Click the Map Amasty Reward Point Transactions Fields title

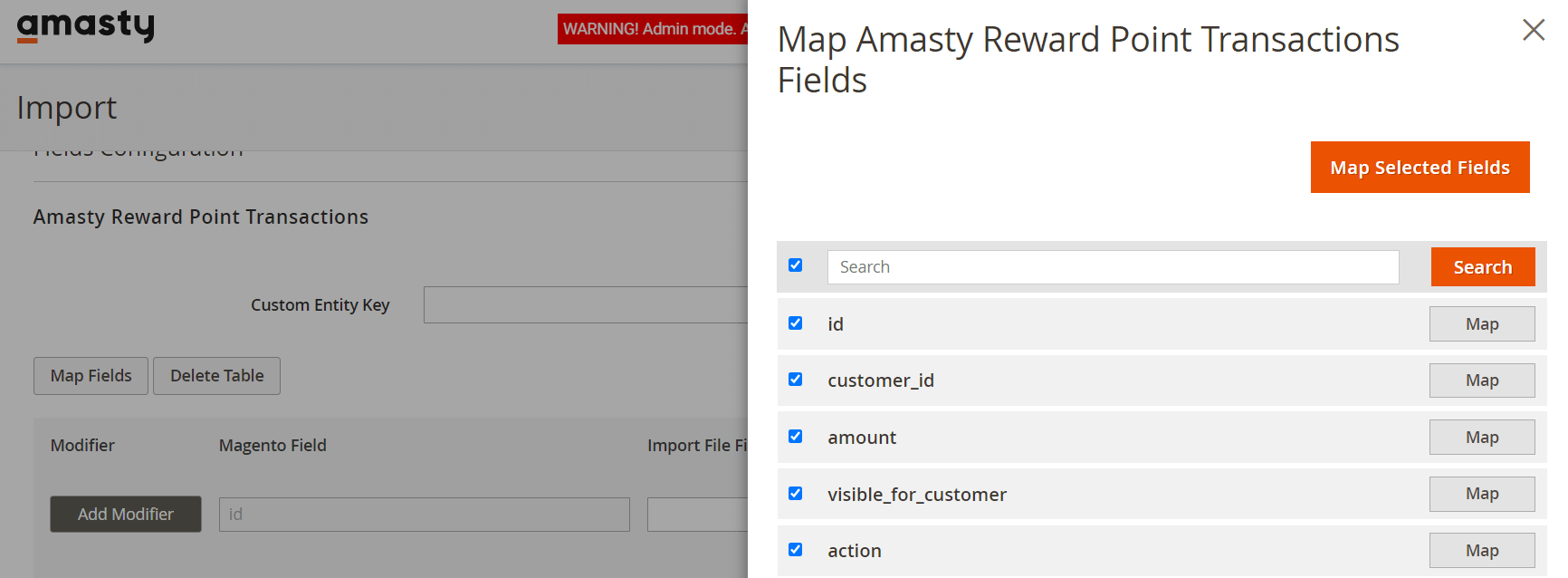click(1088, 60)
